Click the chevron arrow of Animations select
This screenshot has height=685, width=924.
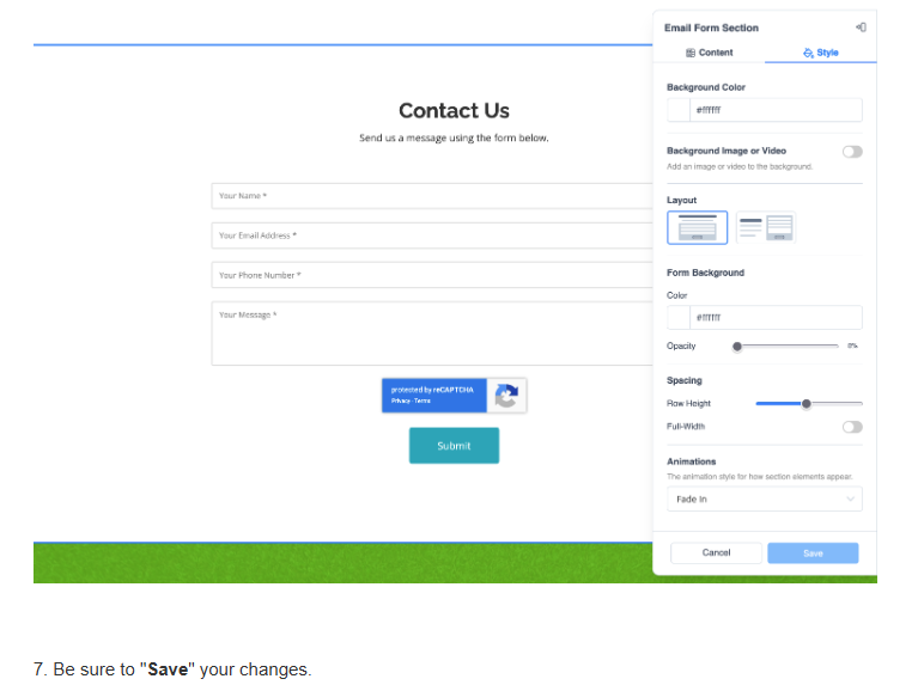pyautogui.click(x=850, y=499)
